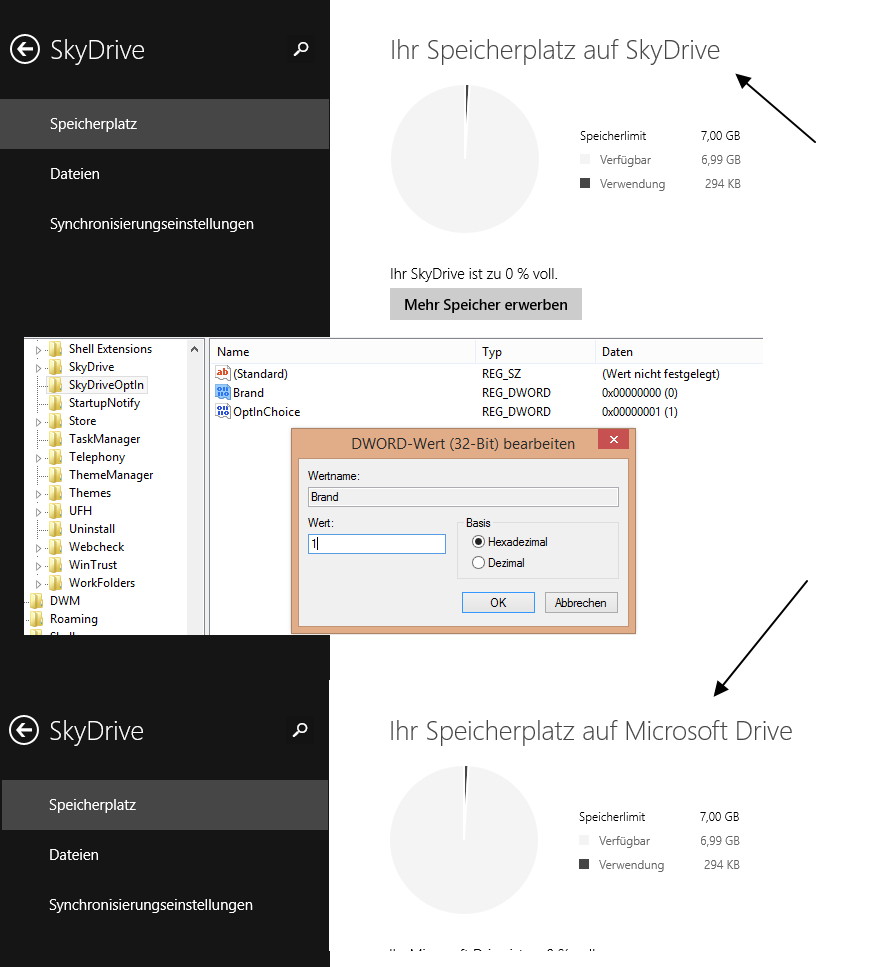Select Speicherplatz below the registry editor
Screen dimensions: 869x967
(x=165, y=805)
